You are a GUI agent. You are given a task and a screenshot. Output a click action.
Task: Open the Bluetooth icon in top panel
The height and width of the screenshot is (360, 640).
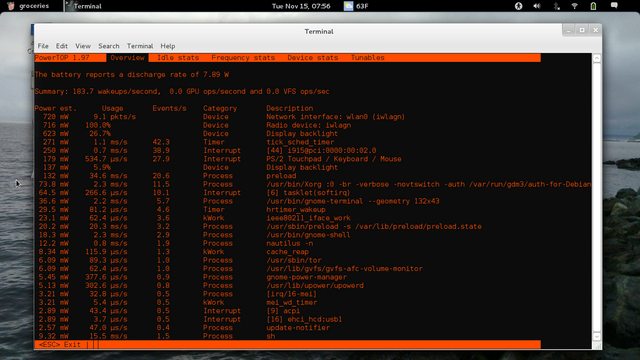pyautogui.click(x=556, y=6)
